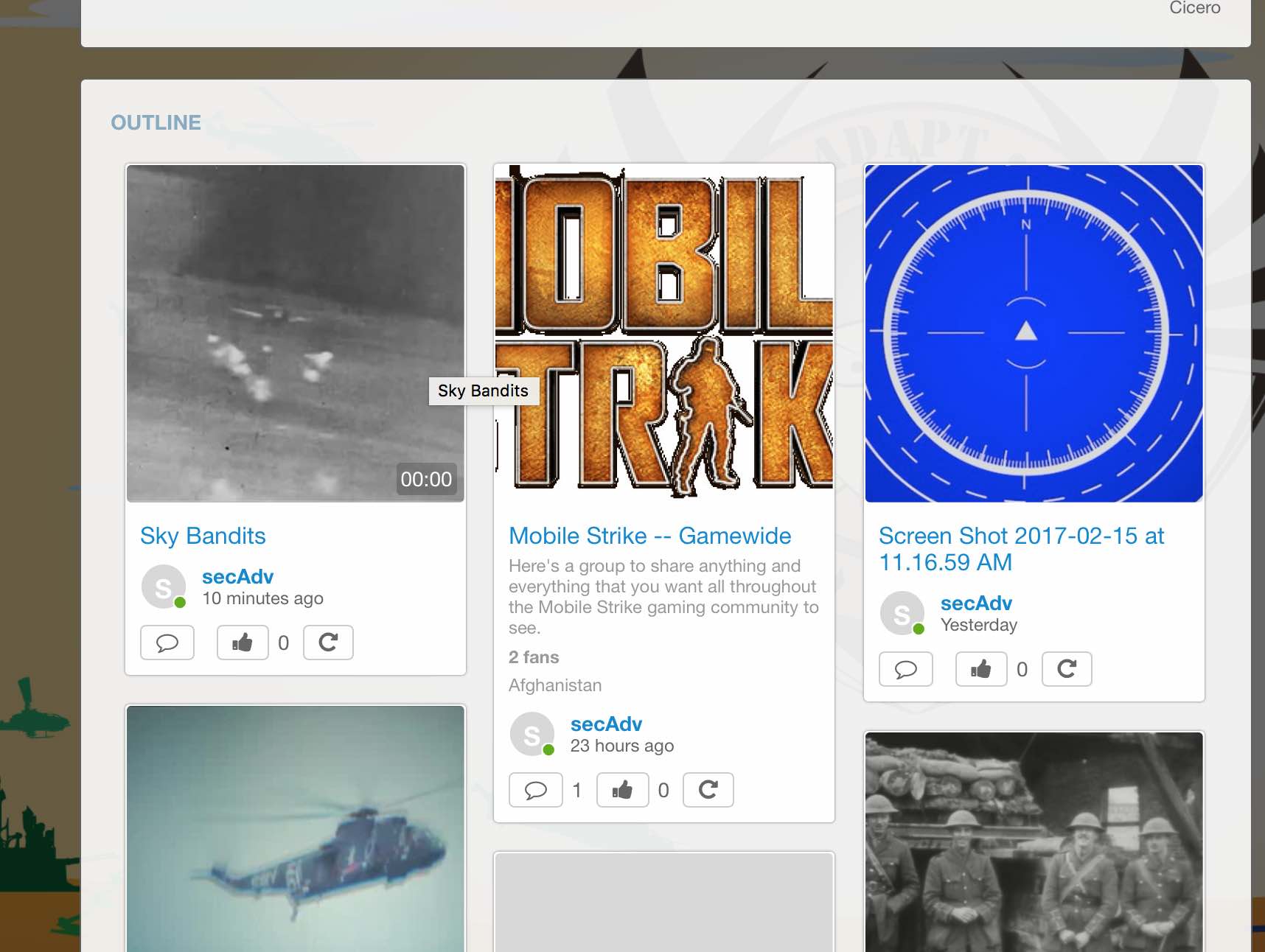Click secAdv avatar on Screen Shot card
This screenshot has width=1265, height=952.
pyautogui.click(x=902, y=614)
